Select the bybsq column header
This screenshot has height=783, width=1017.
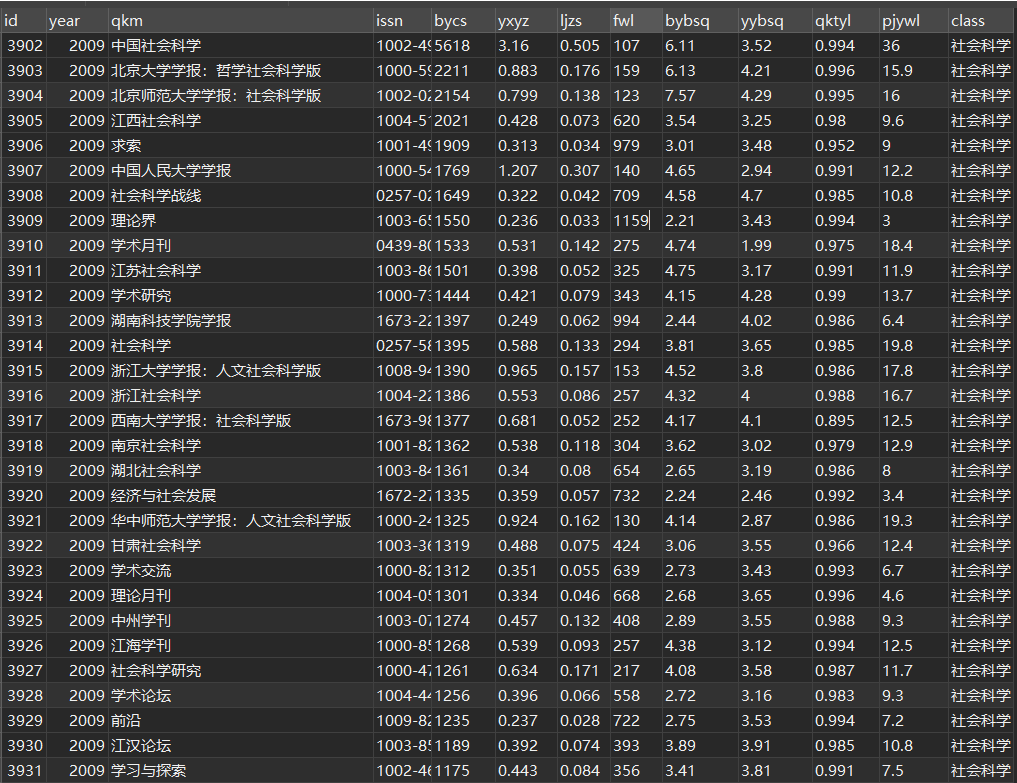(700, 21)
